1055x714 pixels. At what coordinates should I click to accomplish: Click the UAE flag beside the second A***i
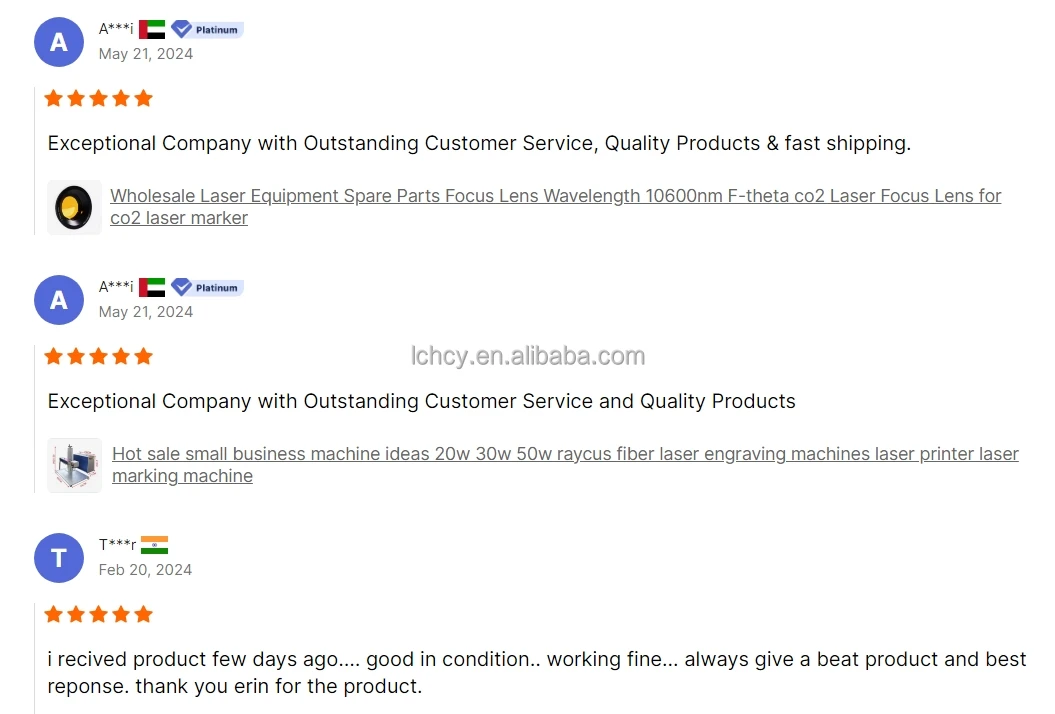(x=152, y=287)
